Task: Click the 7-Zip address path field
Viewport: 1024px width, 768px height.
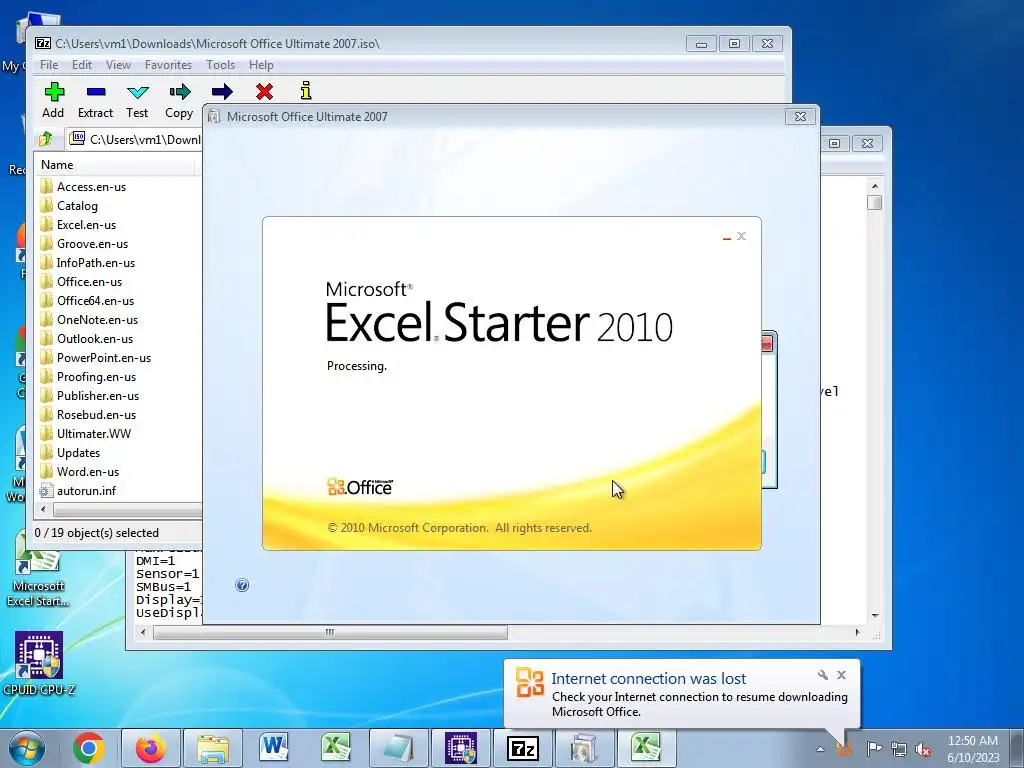Action: [134, 139]
